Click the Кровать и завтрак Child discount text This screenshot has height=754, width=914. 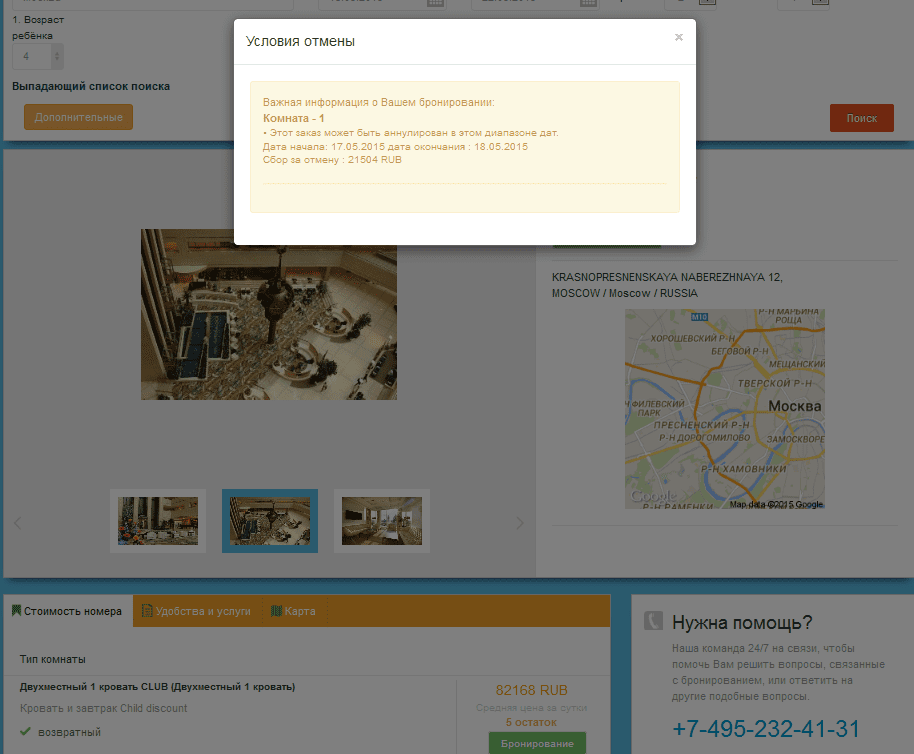coord(104,709)
